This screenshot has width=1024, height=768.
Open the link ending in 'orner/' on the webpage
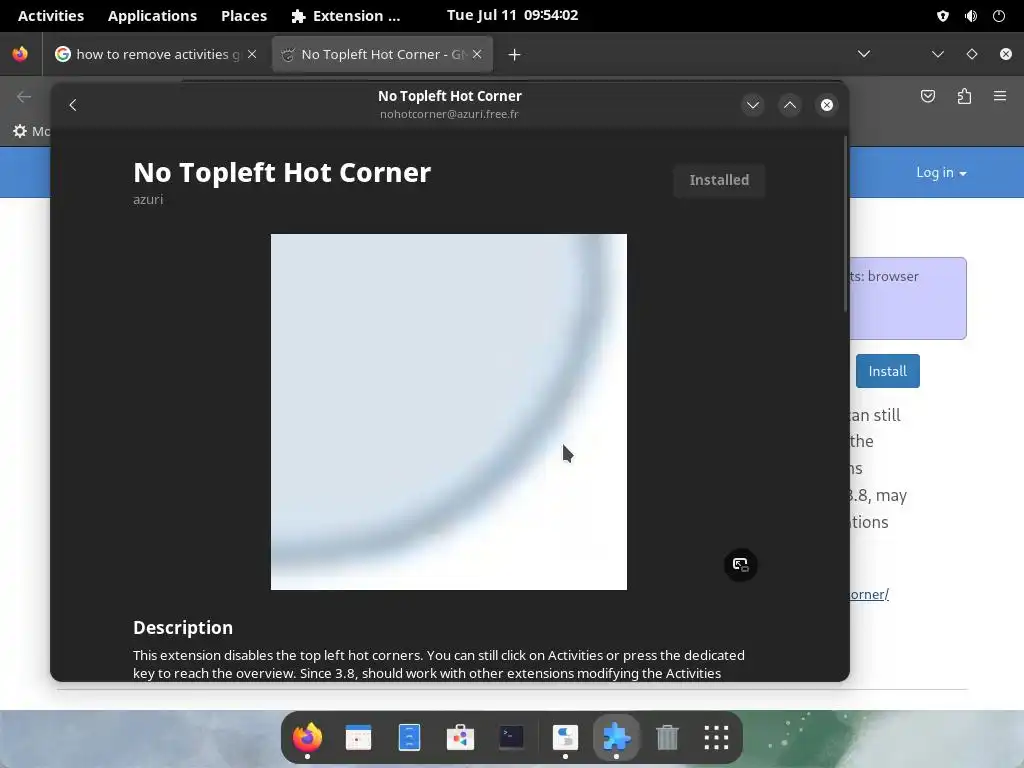coord(869,594)
